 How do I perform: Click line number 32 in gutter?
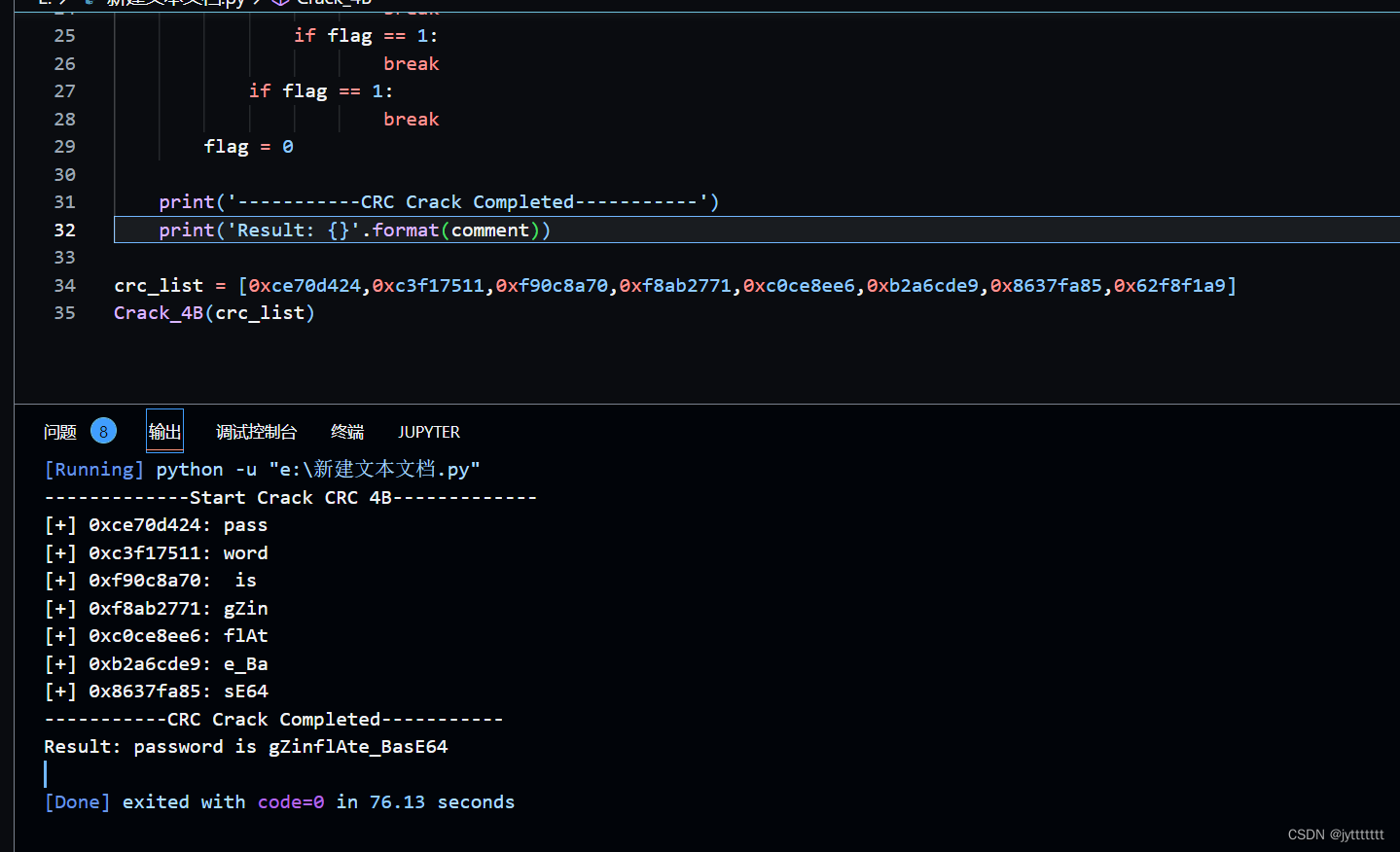point(64,230)
